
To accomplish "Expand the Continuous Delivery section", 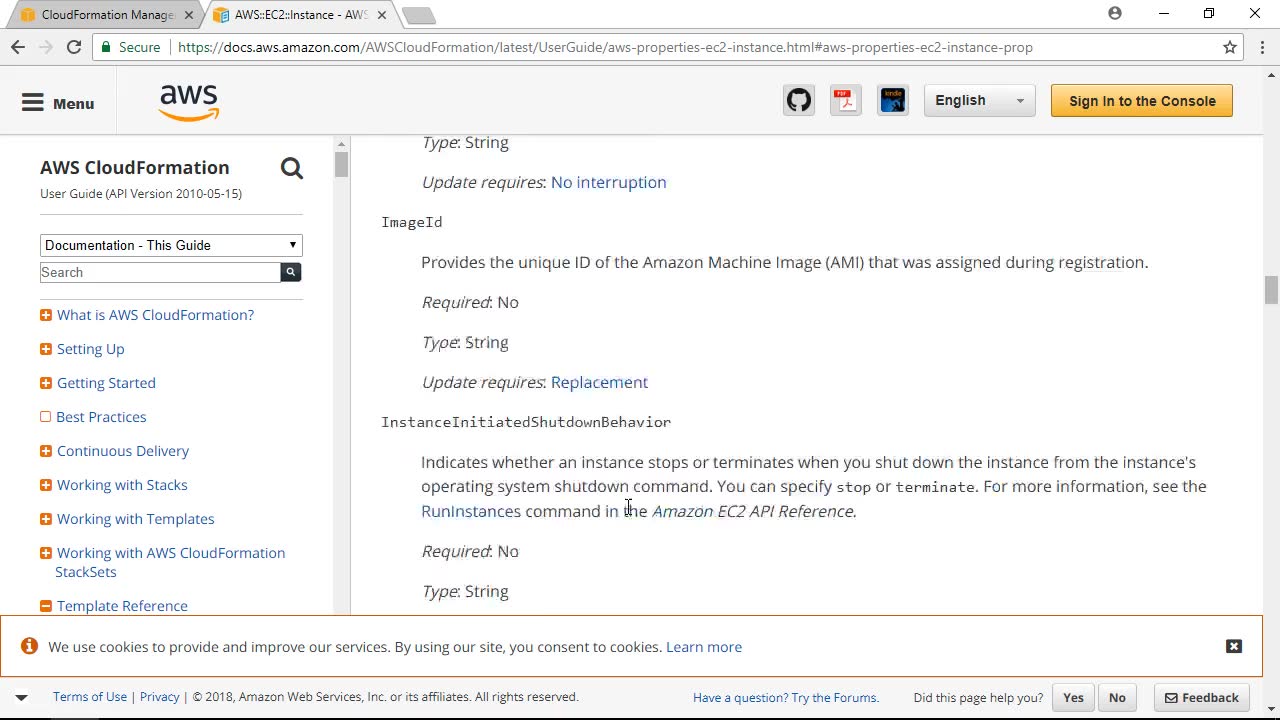I will coord(46,451).
